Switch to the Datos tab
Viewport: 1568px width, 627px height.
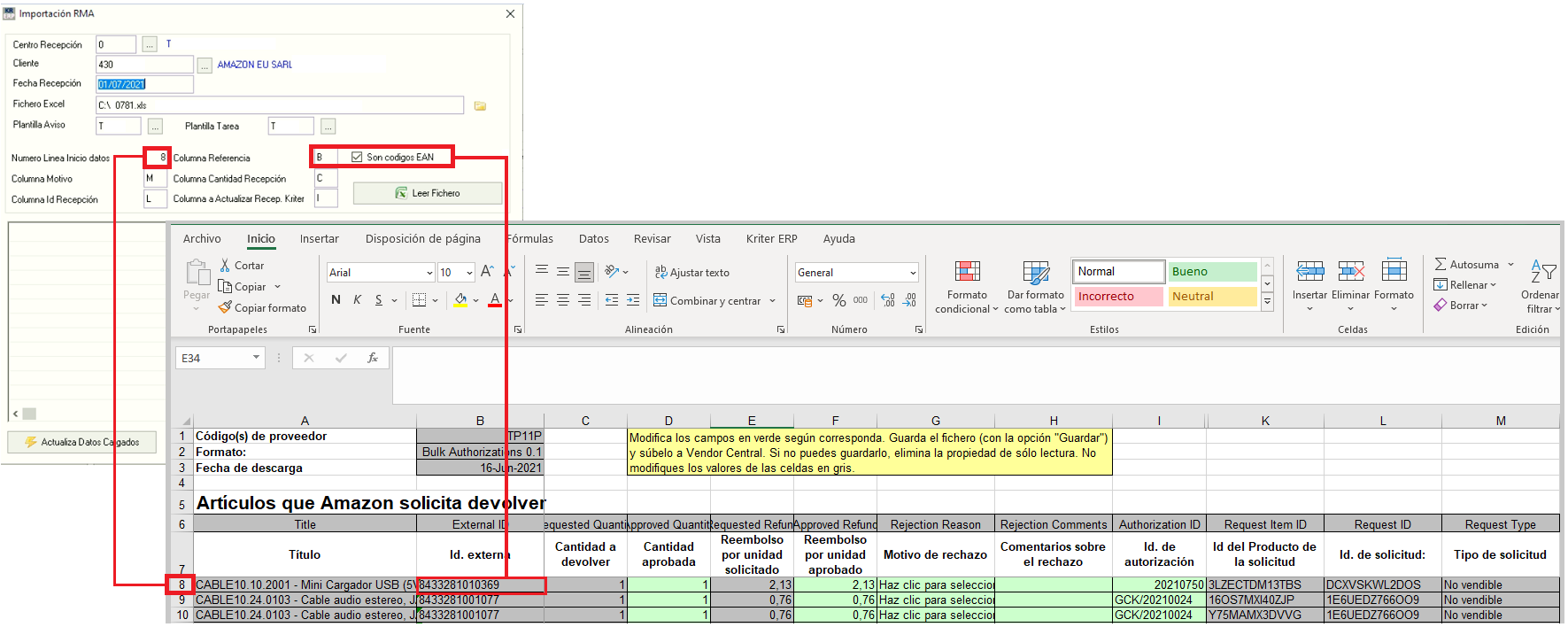(x=594, y=238)
